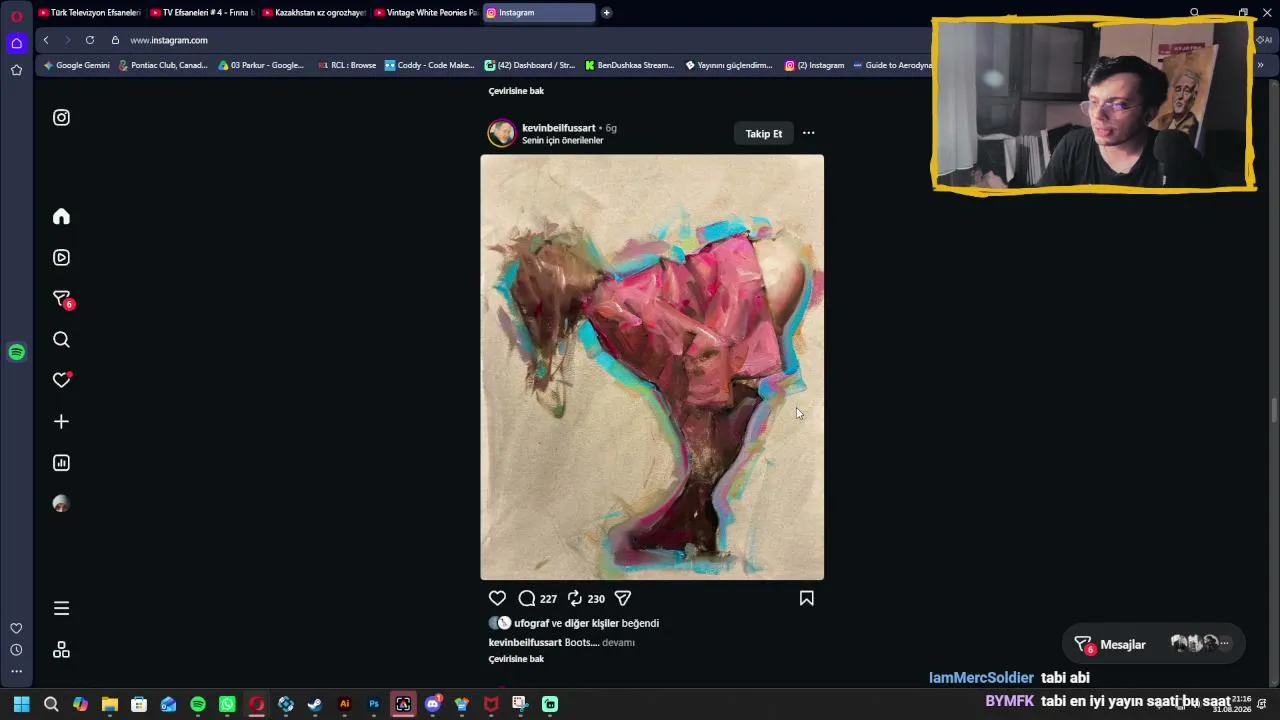
Task: Open the Windows Start menu
Action: pos(21,704)
